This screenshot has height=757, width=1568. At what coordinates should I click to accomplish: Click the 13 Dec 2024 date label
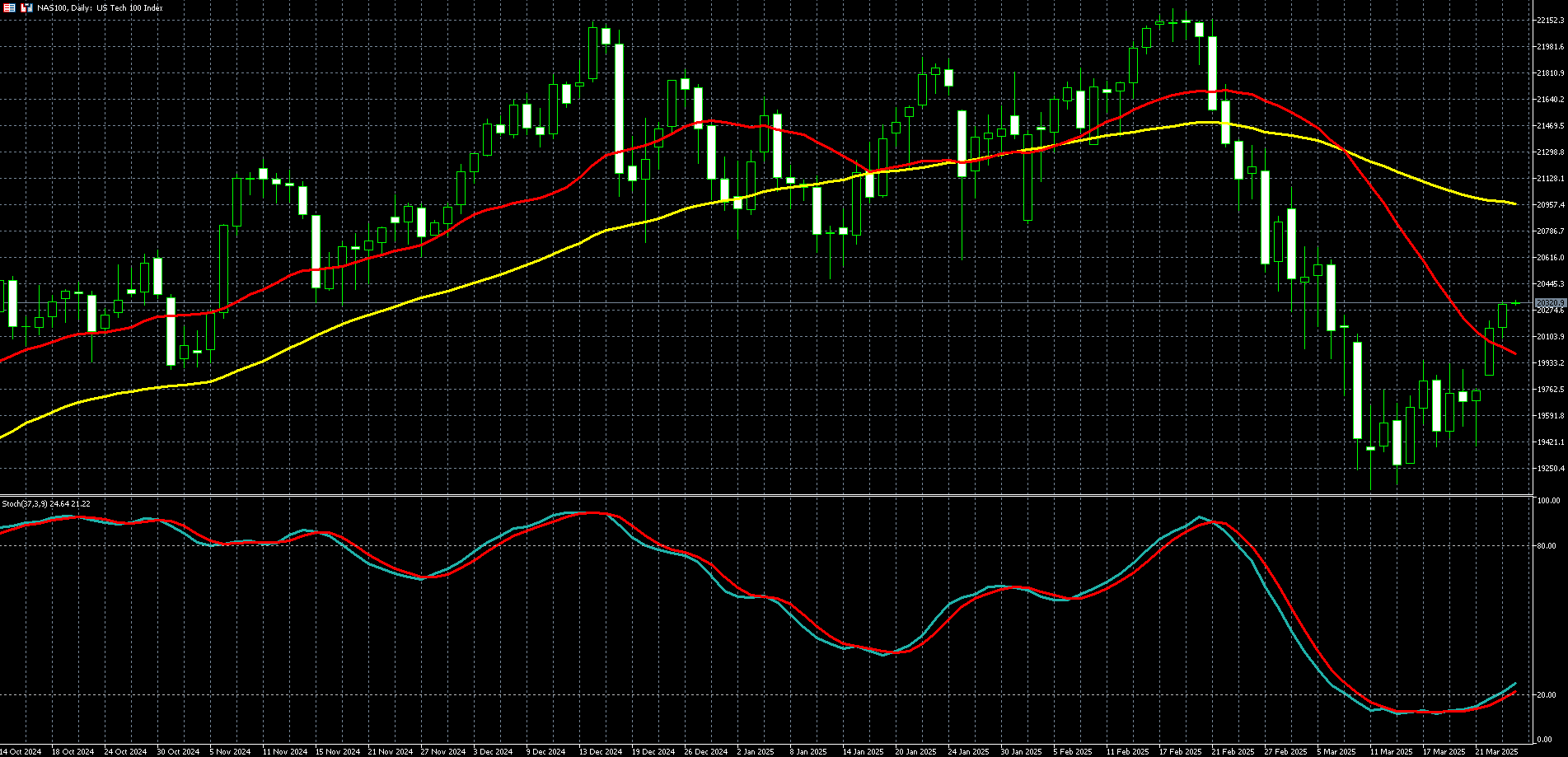pos(600,752)
